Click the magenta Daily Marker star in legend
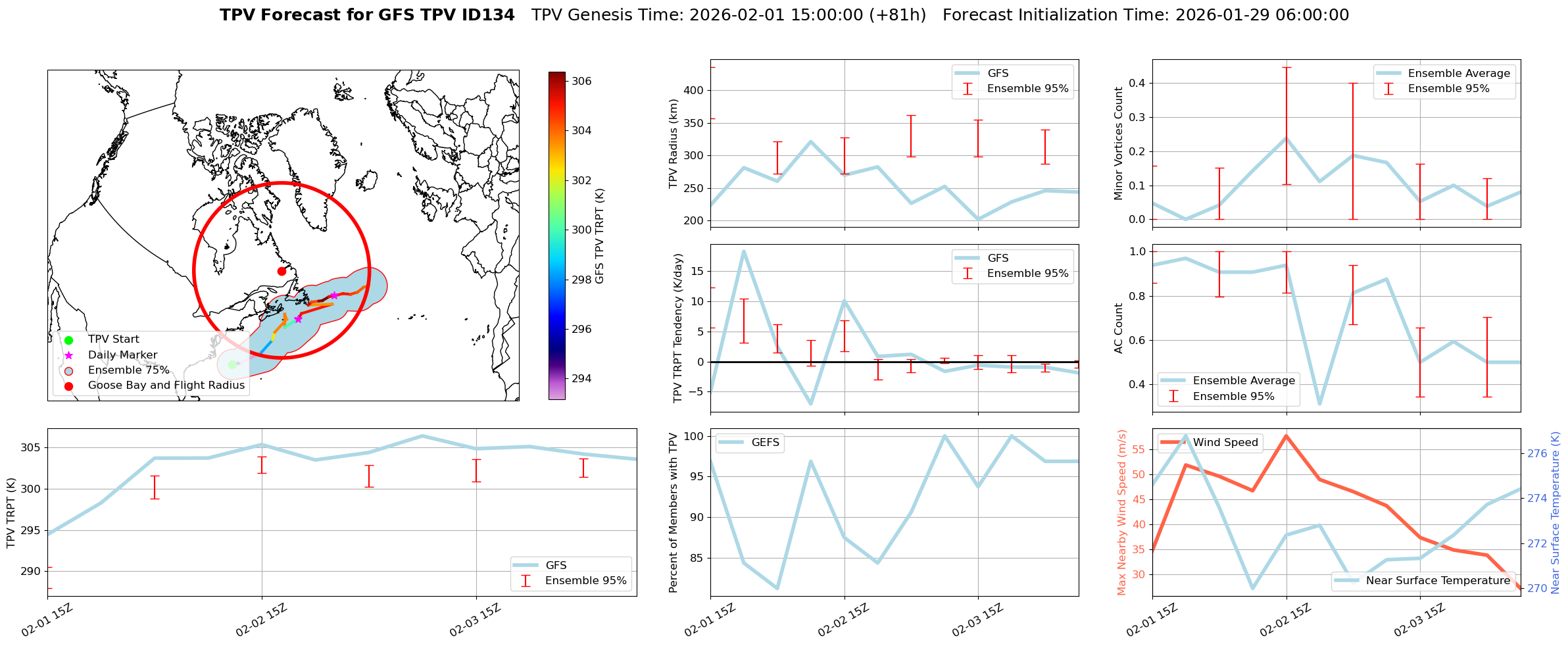This screenshot has height=646, width=1568. pyautogui.click(x=68, y=355)
